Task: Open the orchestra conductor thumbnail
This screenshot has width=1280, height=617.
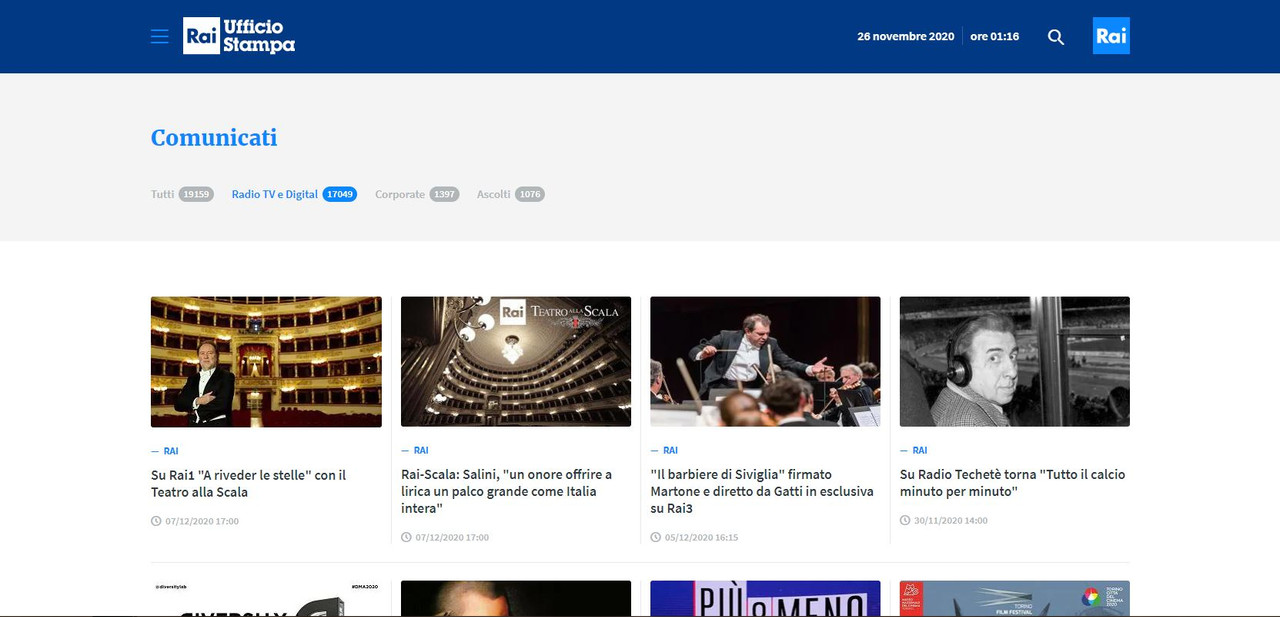Action: pyautogui.click(x=765, y=362)
